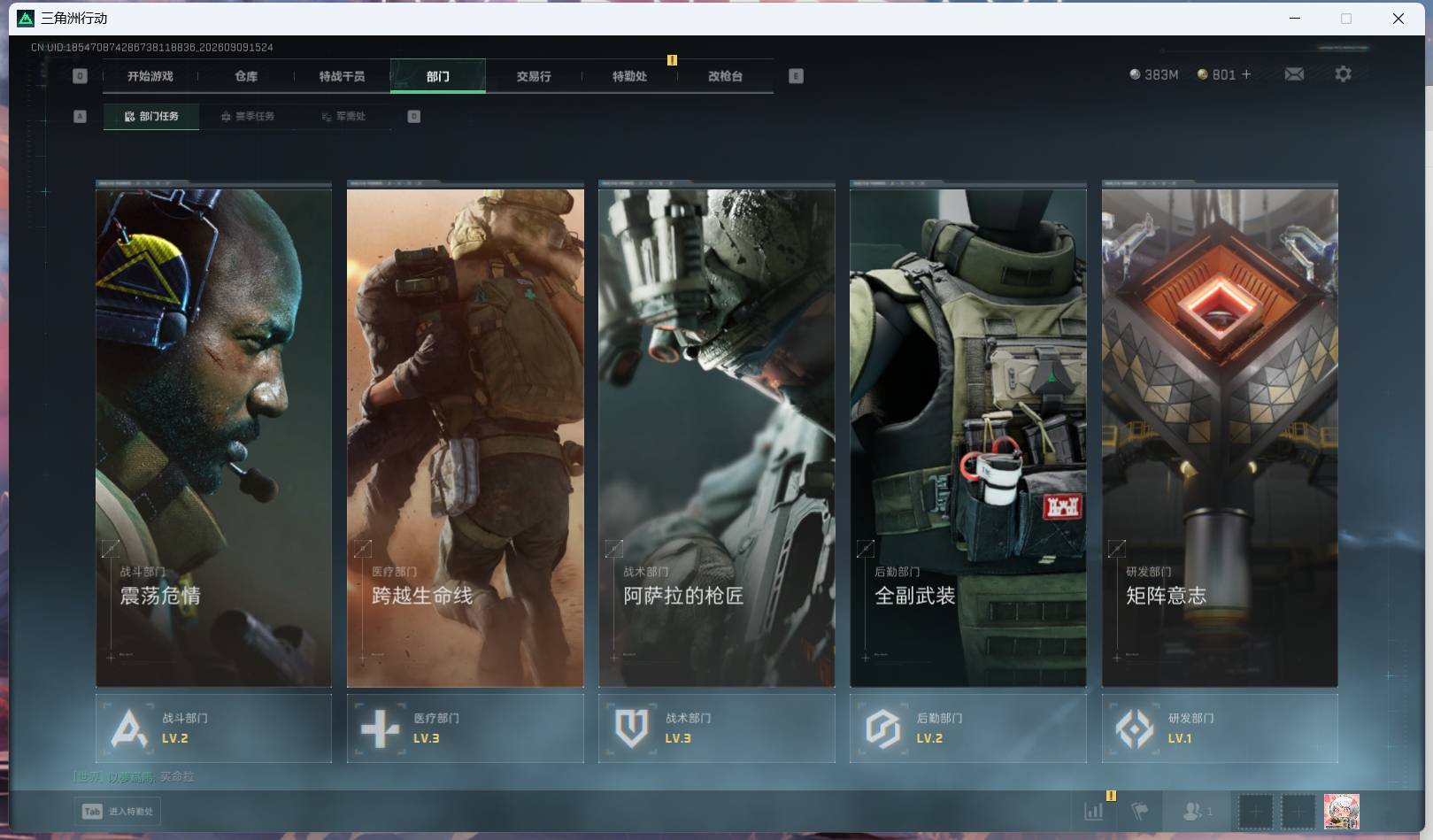Add teammate in slot beside avatar
The height and width of the screenshot is (840, 1433).
point(1298,811)
